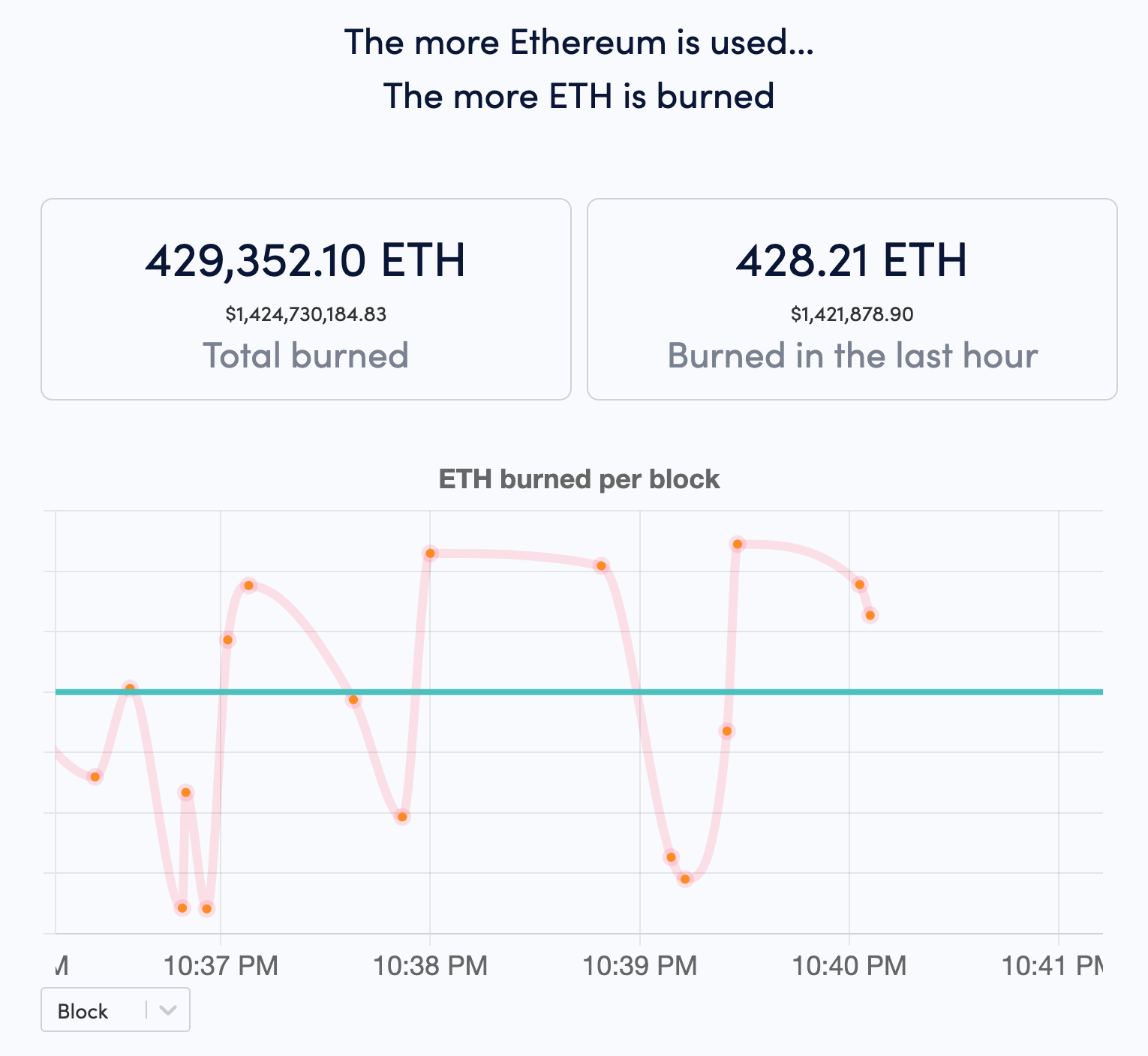
Task: Select the data point near 10:38 PM peak
Action: 429,553
